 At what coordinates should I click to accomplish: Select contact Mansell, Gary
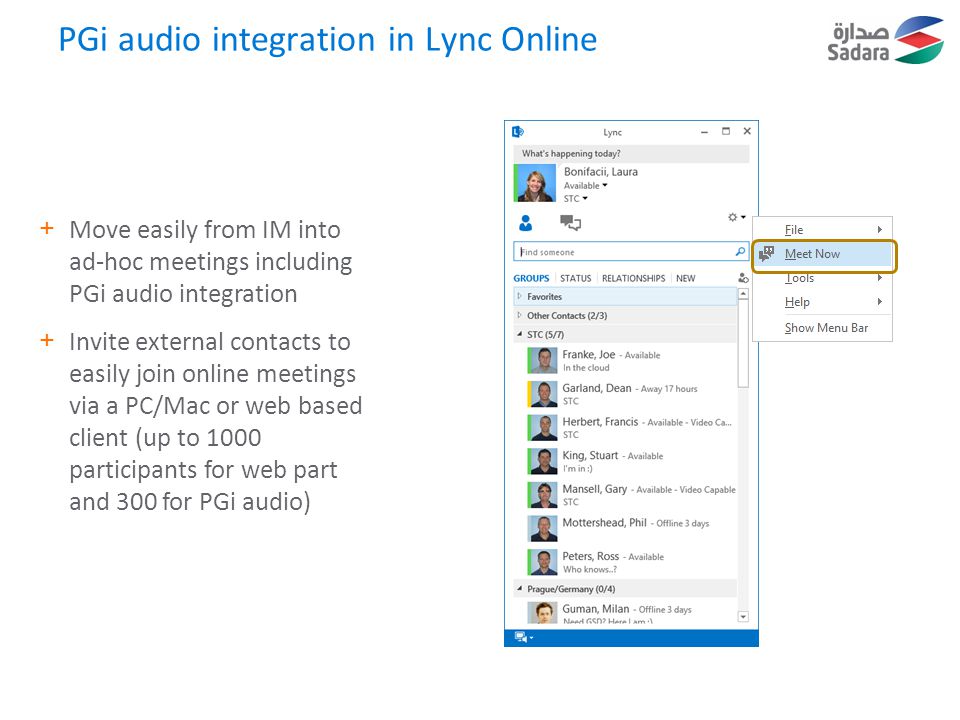pos(625,495)
